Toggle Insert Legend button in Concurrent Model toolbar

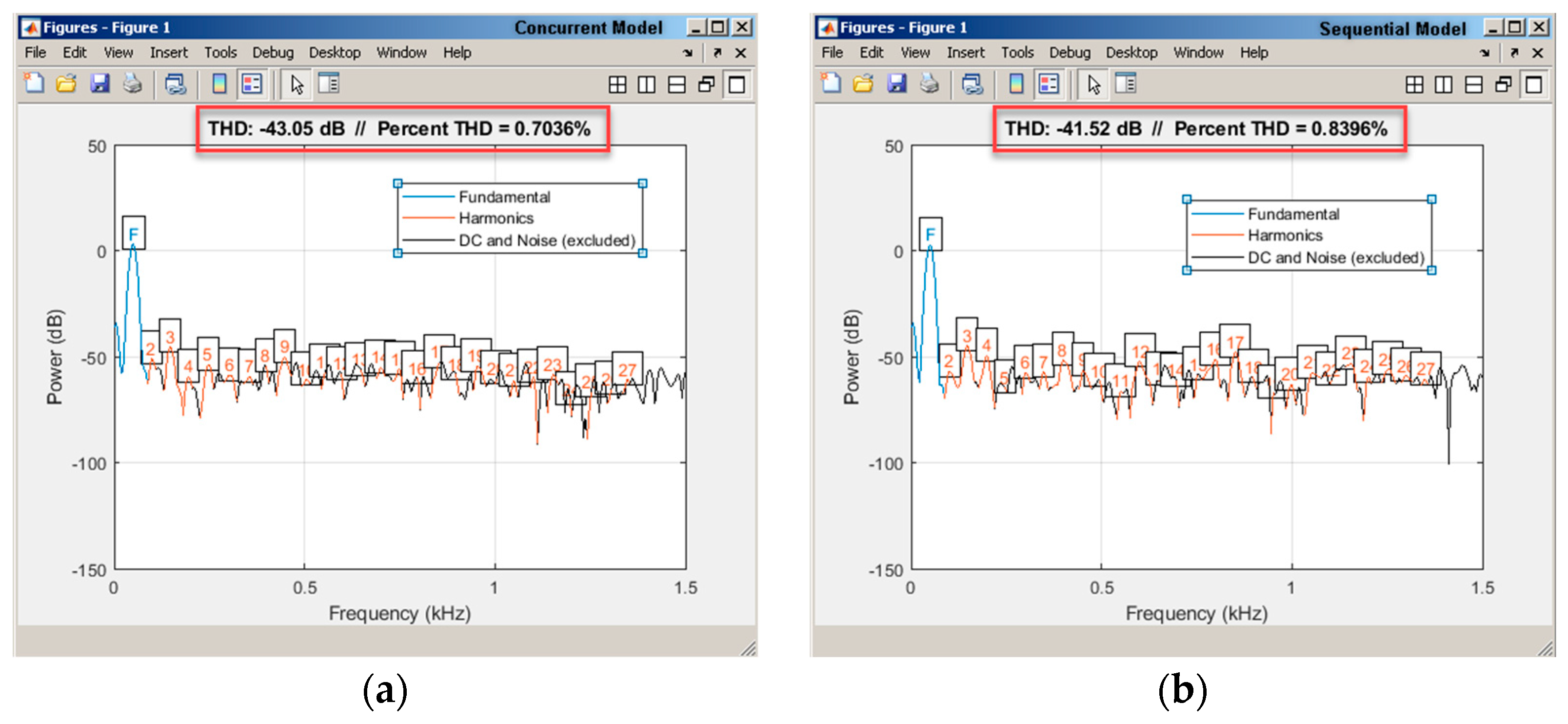pyautogui.click(x=252, y=84)
